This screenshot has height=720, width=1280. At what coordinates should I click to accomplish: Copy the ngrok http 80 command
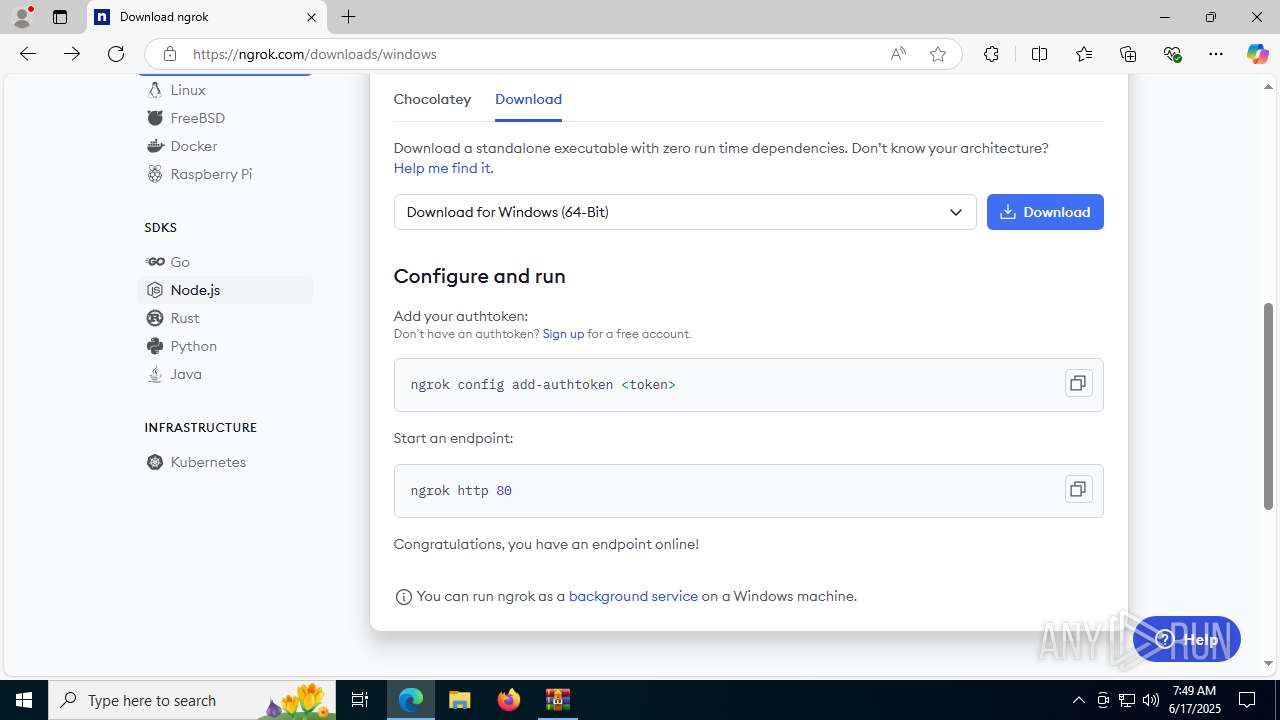tap(1078, 489)
